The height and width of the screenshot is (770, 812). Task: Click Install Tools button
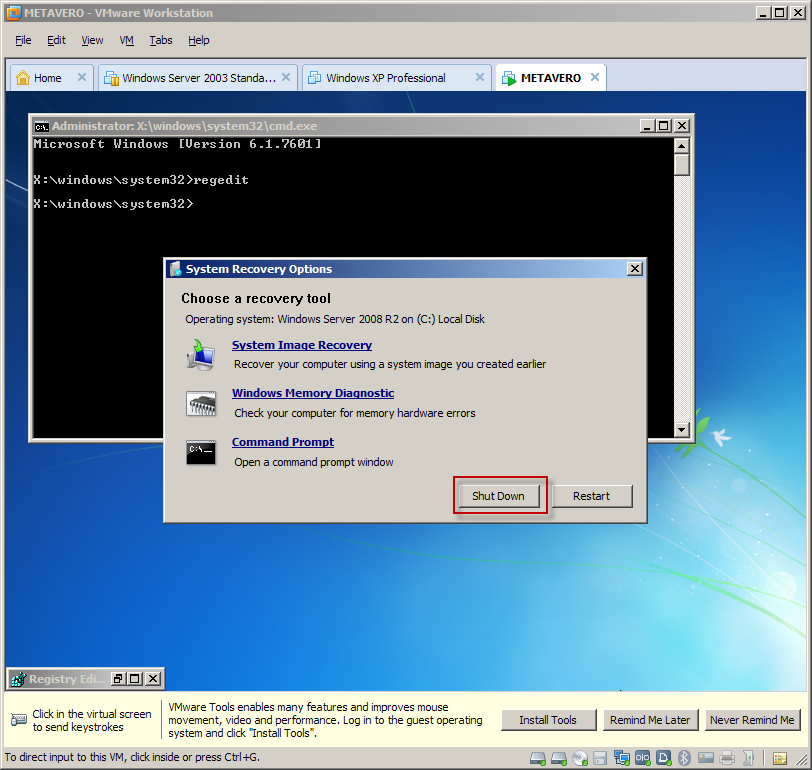pyautogui.click(x=548, y=720)
